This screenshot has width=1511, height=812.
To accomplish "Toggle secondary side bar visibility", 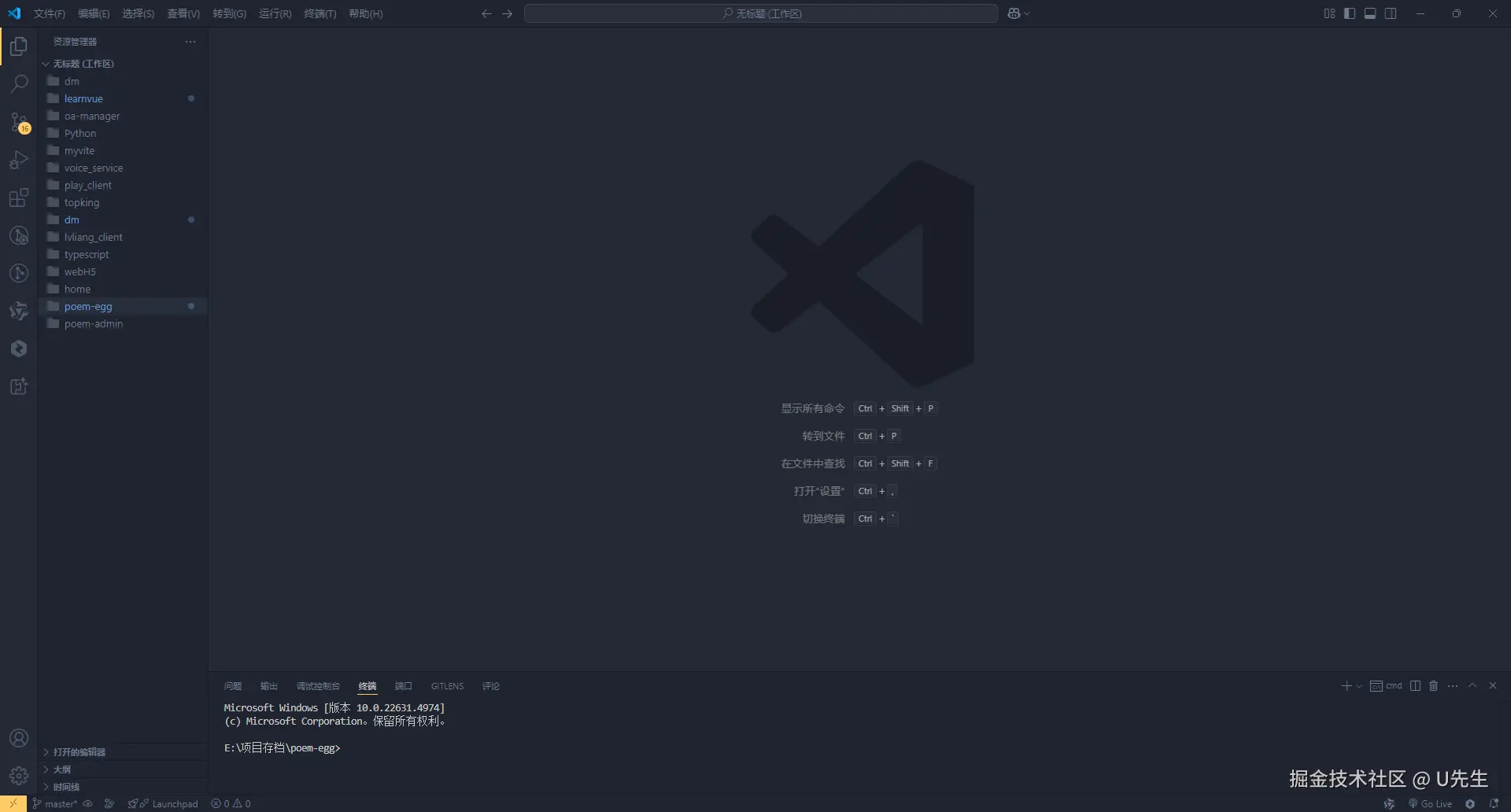I will coord(1391,13).
